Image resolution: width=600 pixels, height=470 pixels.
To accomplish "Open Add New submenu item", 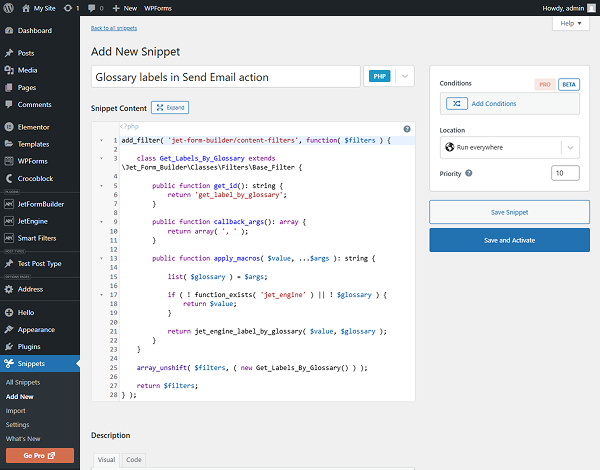I will [20, 397].
